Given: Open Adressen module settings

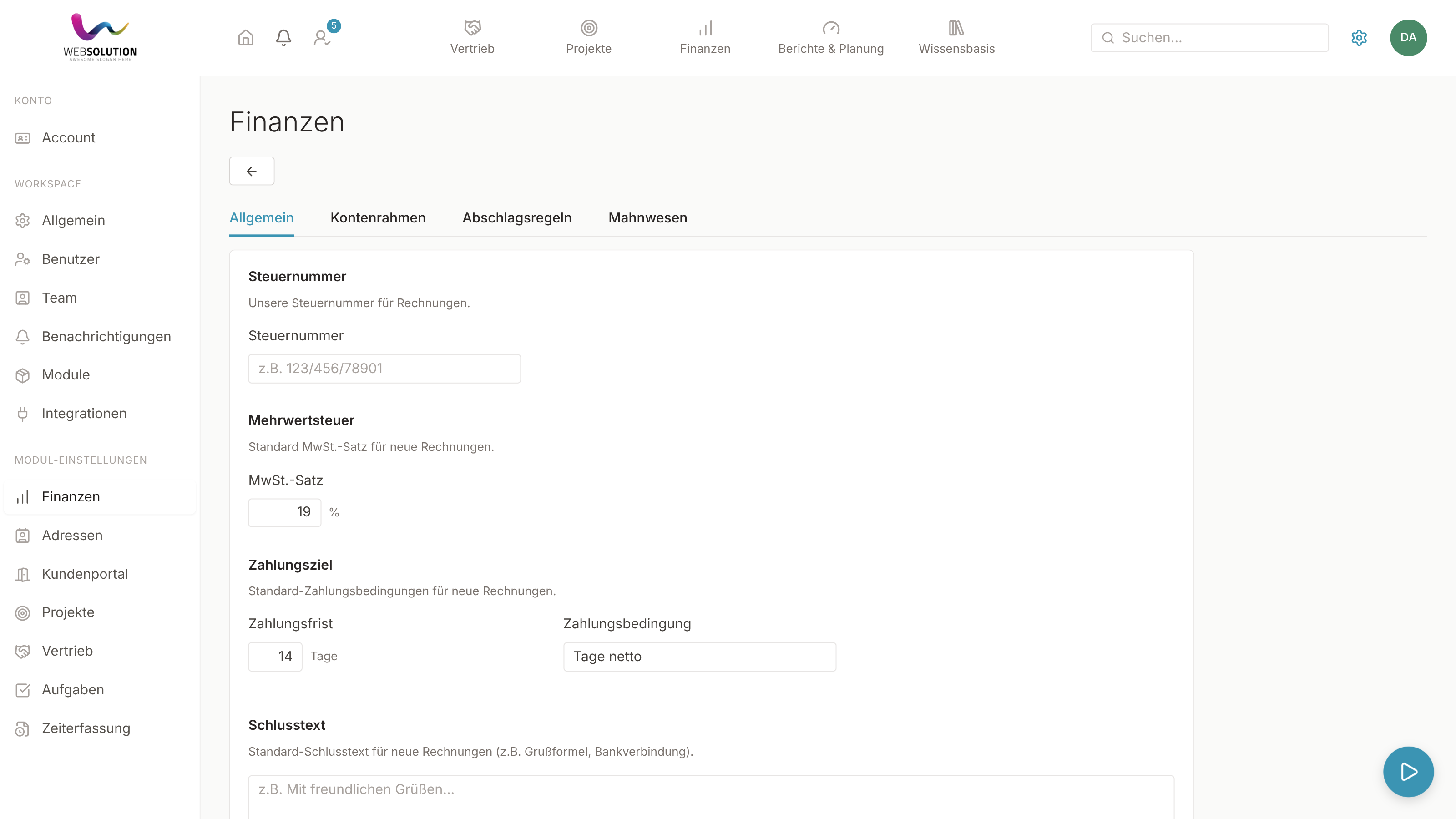Looking at the screenshot, I should coord(100,535).
